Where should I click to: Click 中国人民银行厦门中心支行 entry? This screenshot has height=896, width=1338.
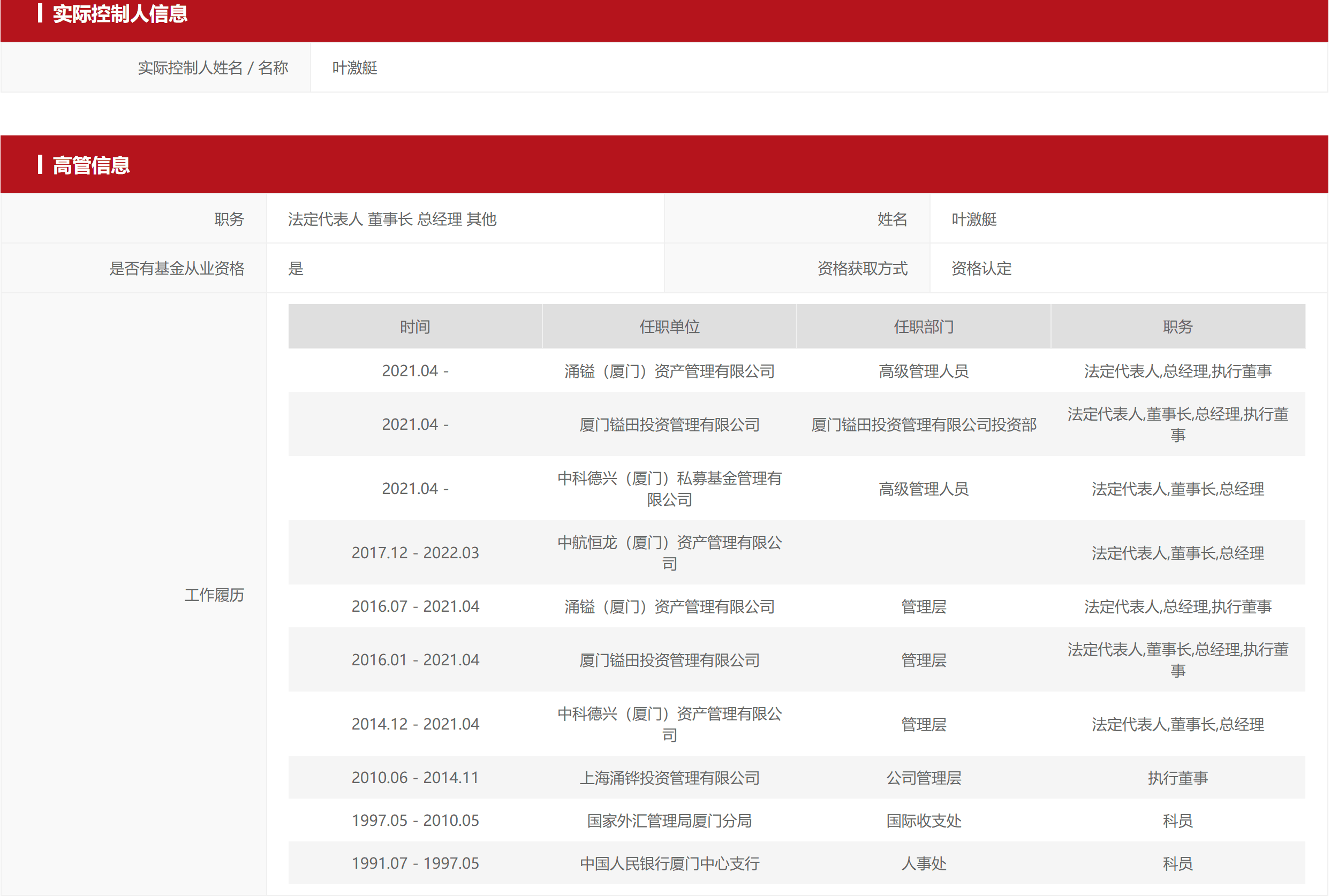[x=670, y=864]
